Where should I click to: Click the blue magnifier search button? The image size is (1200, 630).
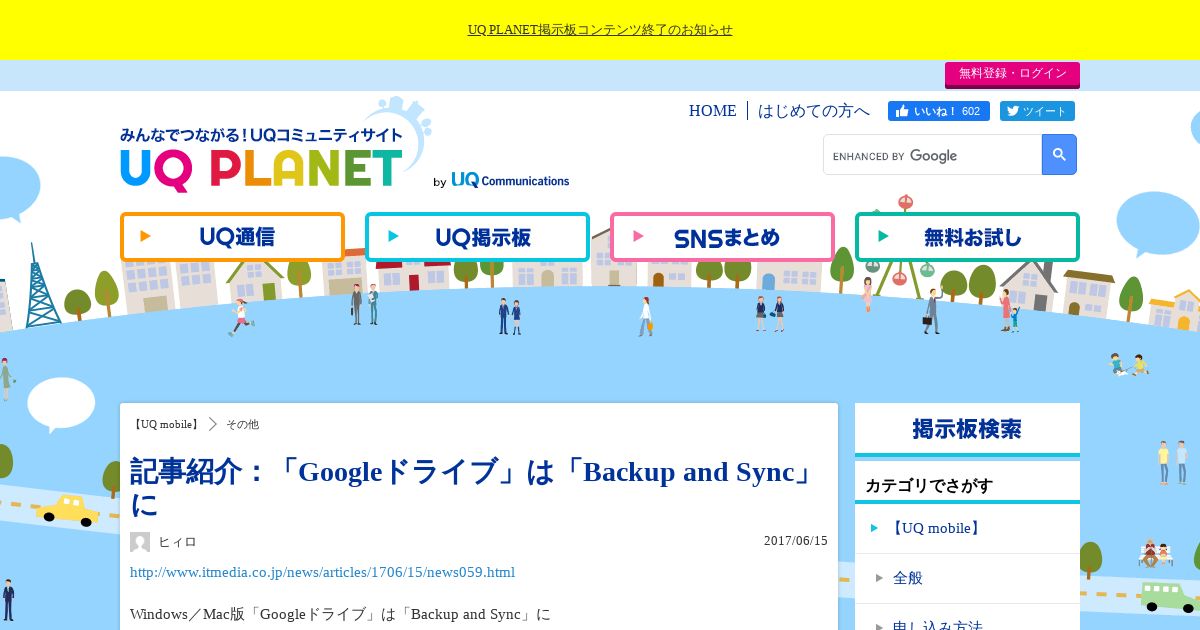click(x=1059, y=155)
